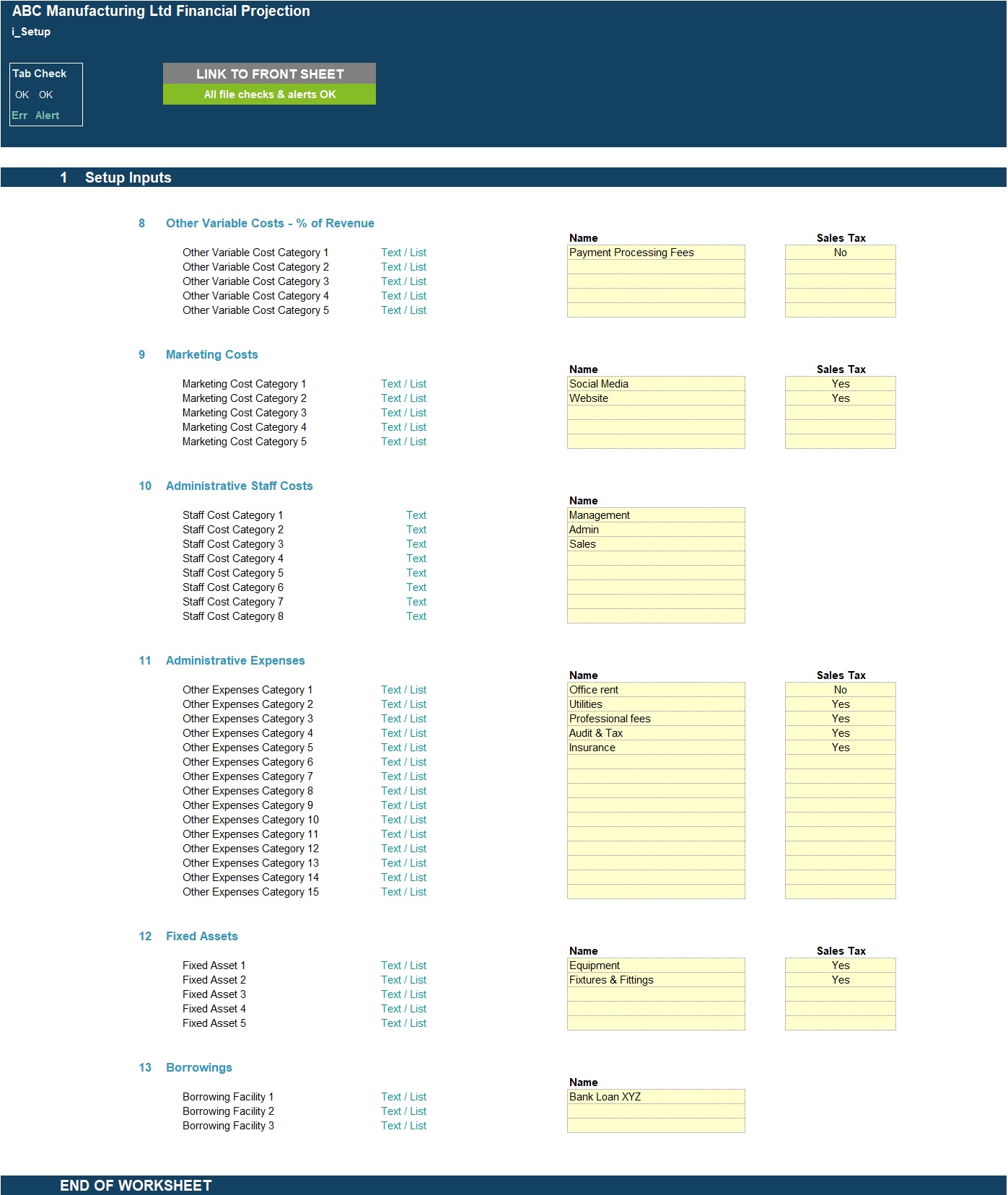Click the Marketing Cost Category 4 row label
Image resolution: width=1008 pixels, height=1195 pixels.
click(x=244, y=427)
